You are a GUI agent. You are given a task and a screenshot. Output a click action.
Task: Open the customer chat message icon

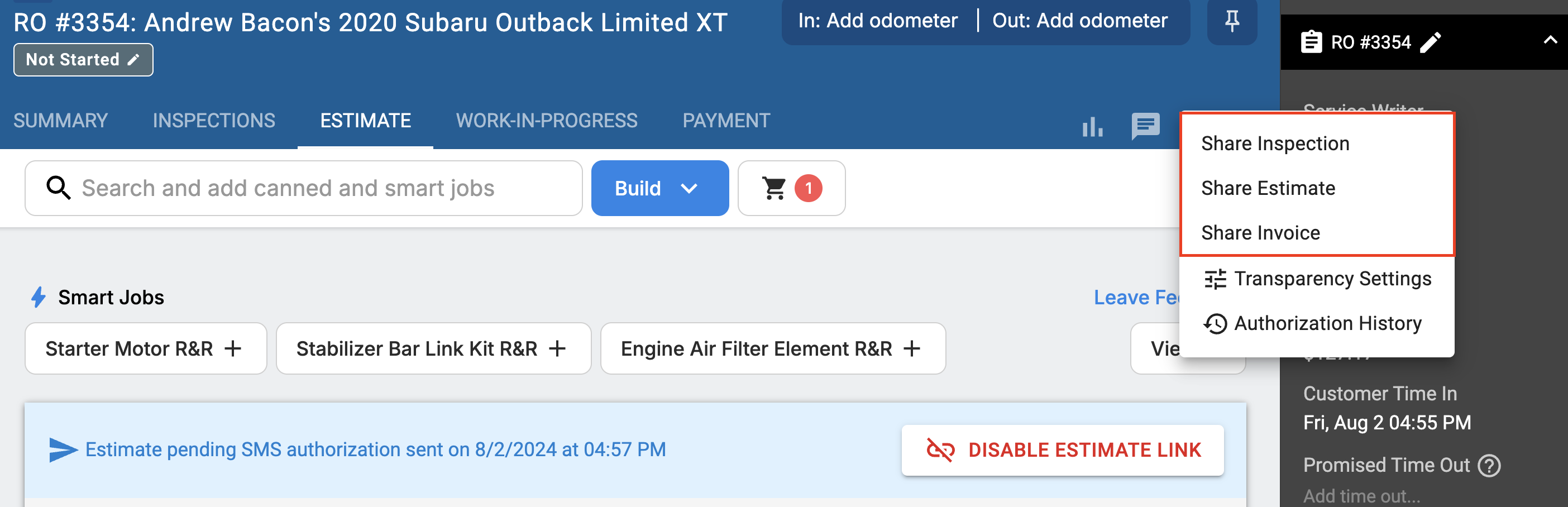[x=1145, y=126]
